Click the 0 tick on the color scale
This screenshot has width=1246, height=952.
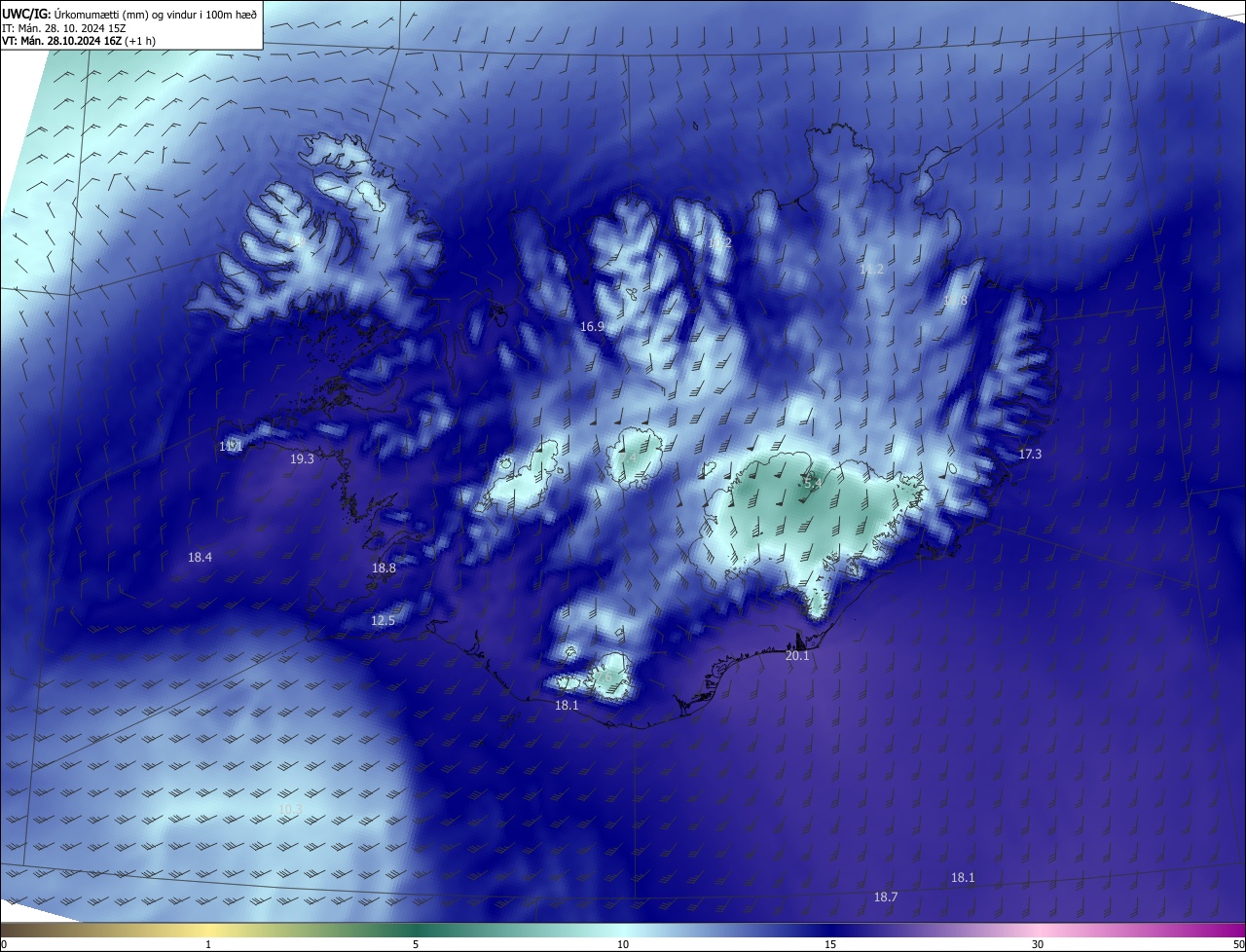pos(4,944)
